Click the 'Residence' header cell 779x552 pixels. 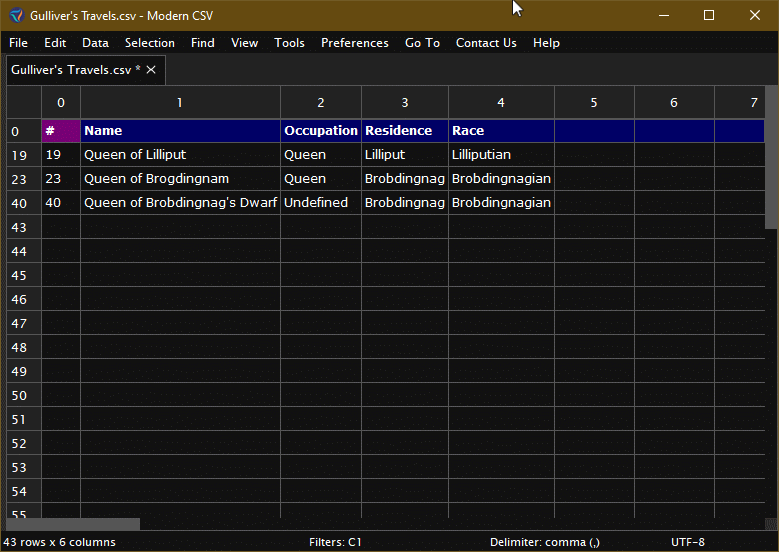click(x=405, y=131)
